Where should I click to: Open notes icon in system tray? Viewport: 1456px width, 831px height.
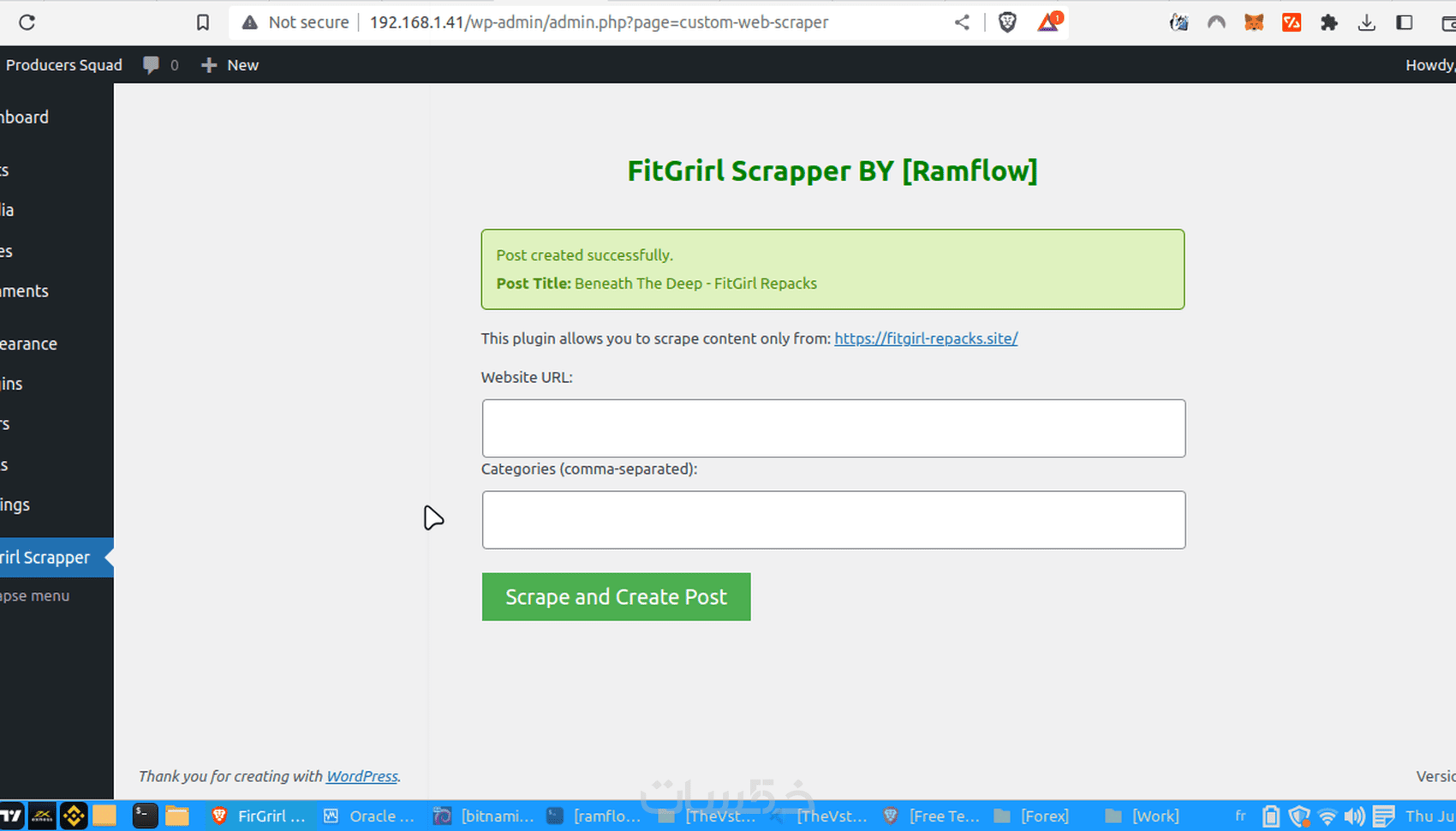pyautogui.click(x=1383, y=816)
